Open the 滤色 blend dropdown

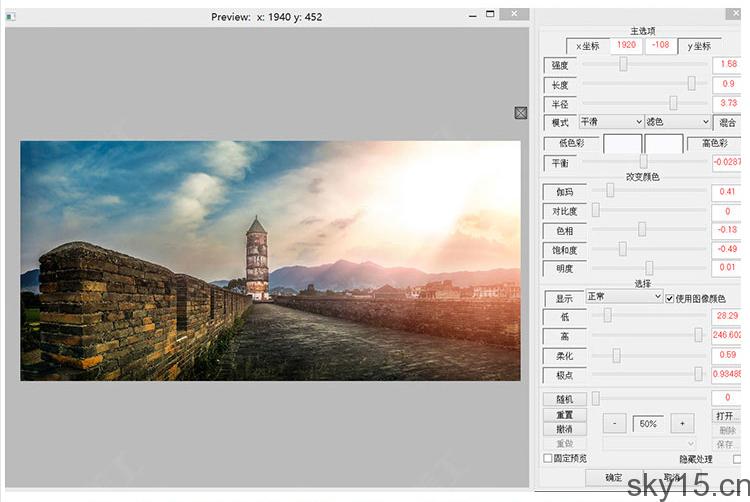pos(677,122)
